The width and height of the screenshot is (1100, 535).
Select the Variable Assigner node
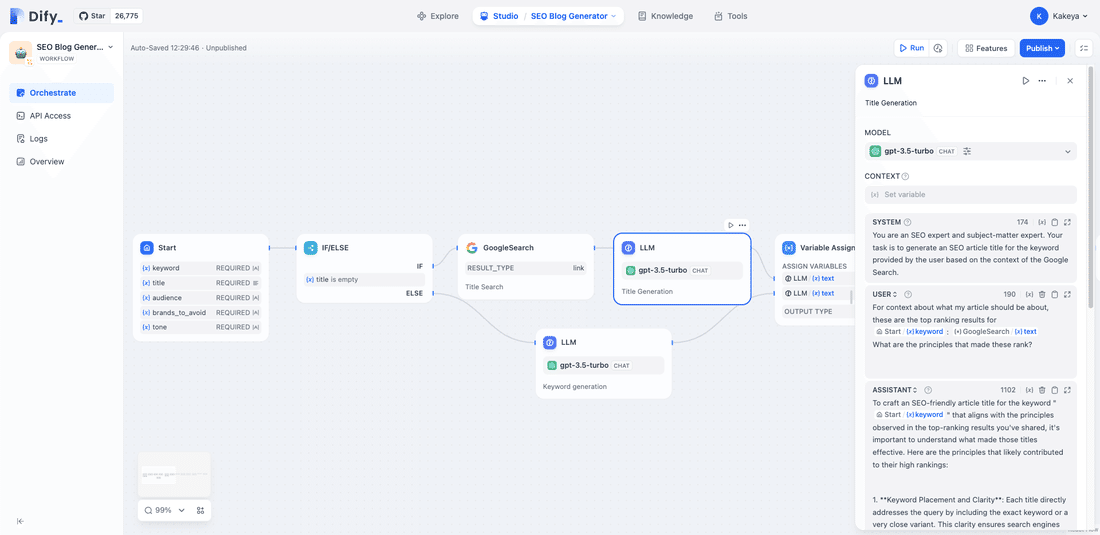[x=815, y=279]
